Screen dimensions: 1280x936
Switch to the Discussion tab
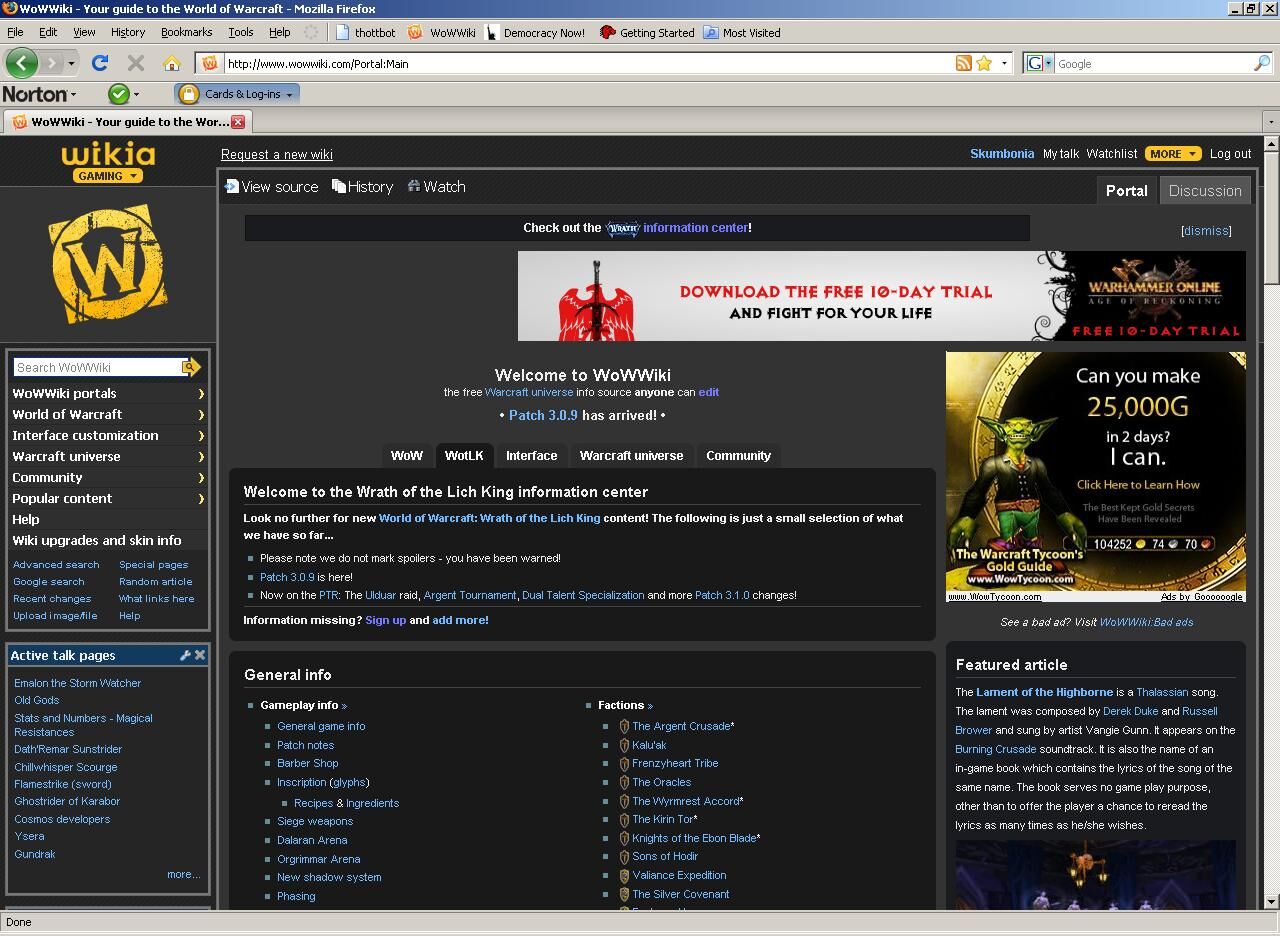point(1205,190)
